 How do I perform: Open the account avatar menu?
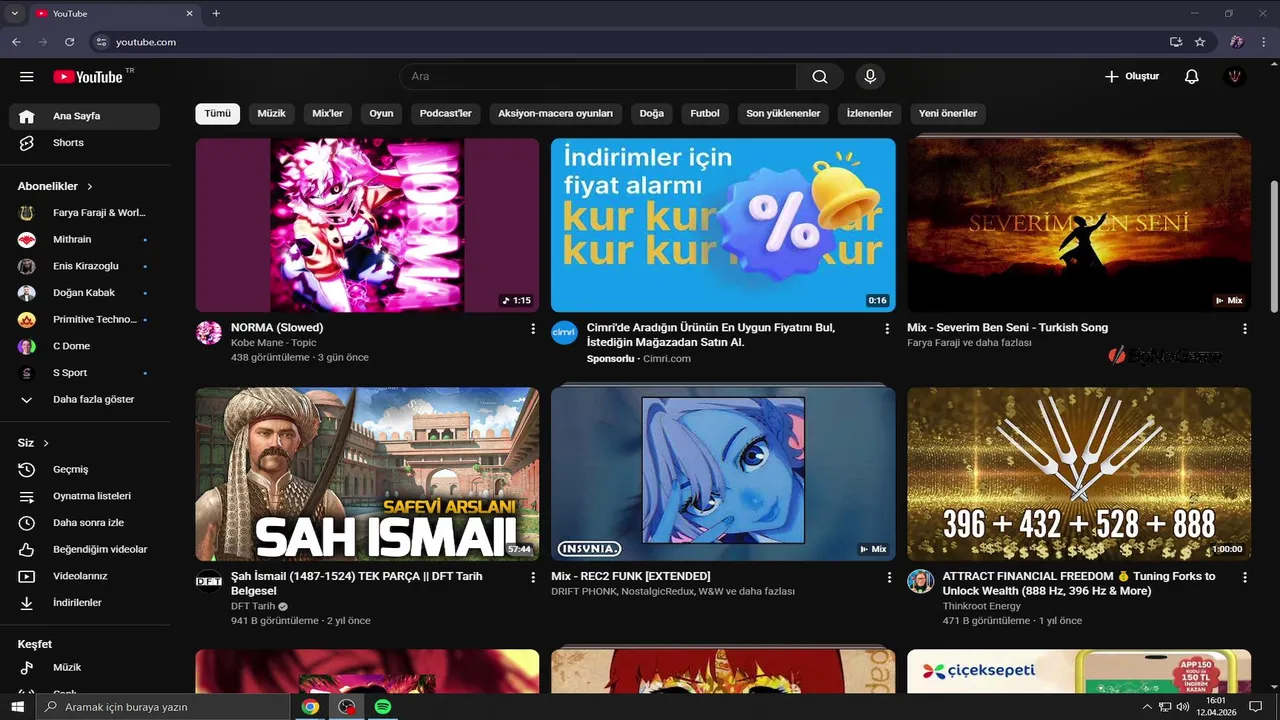pos(1235,77)
